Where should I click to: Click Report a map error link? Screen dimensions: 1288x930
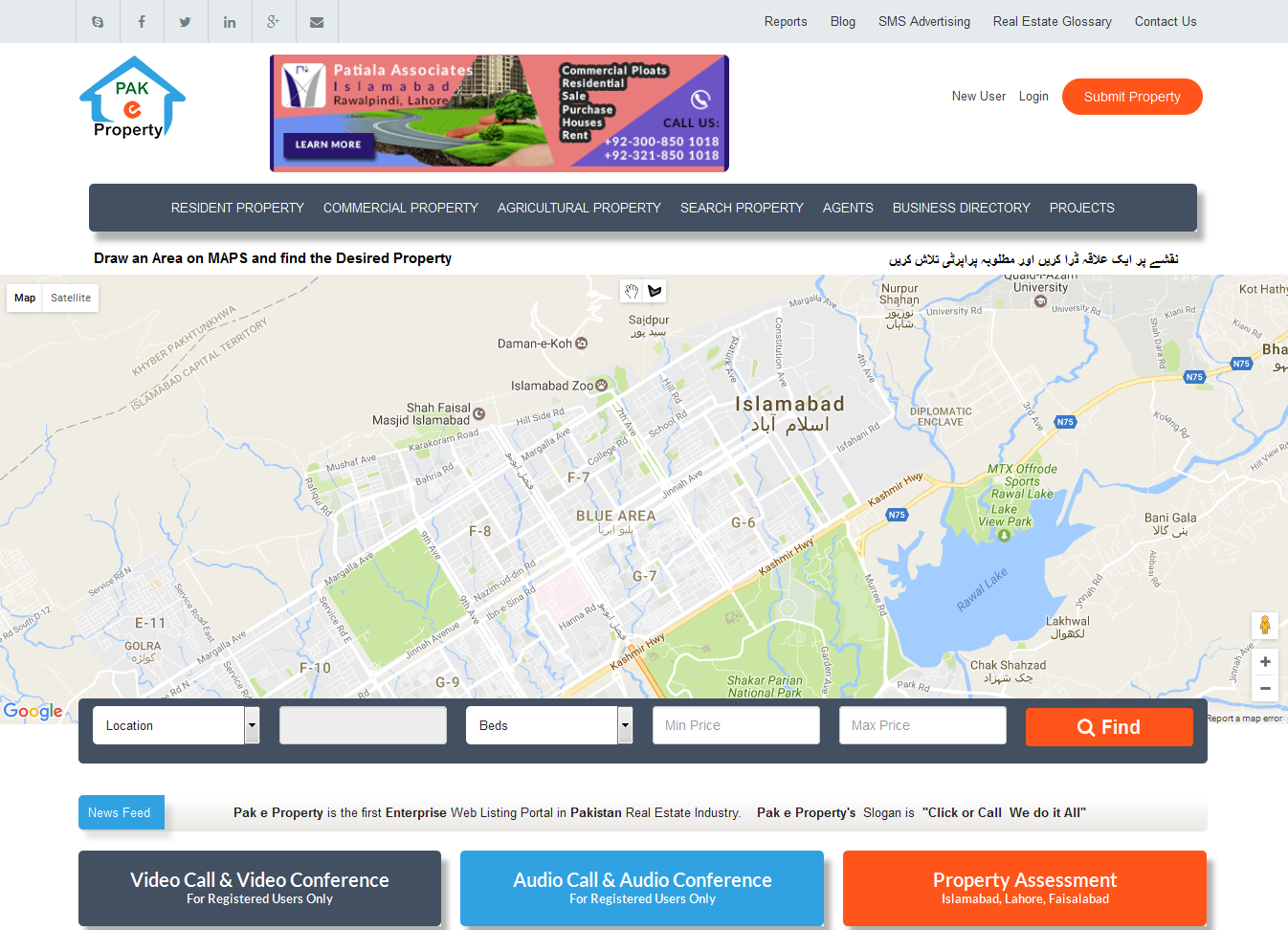1244,719
